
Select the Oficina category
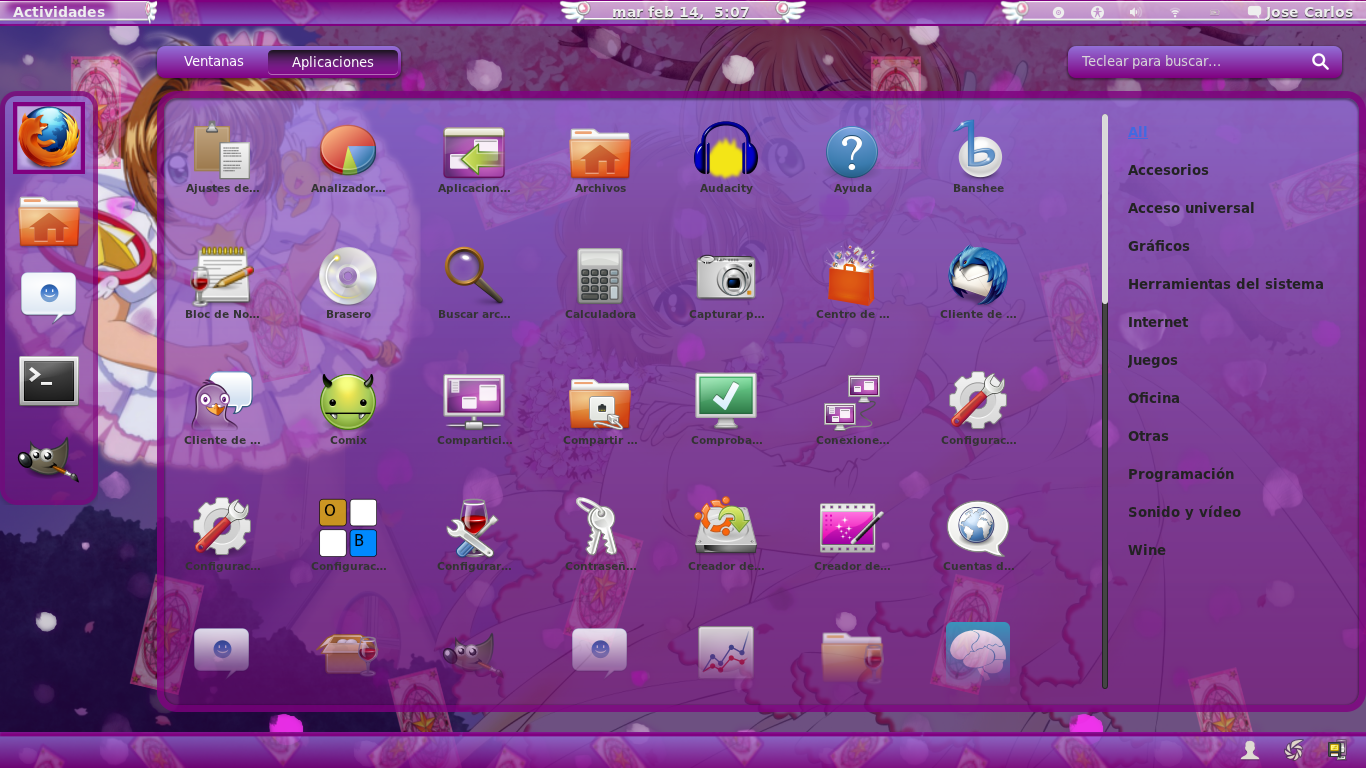[x=1154, y=398]
